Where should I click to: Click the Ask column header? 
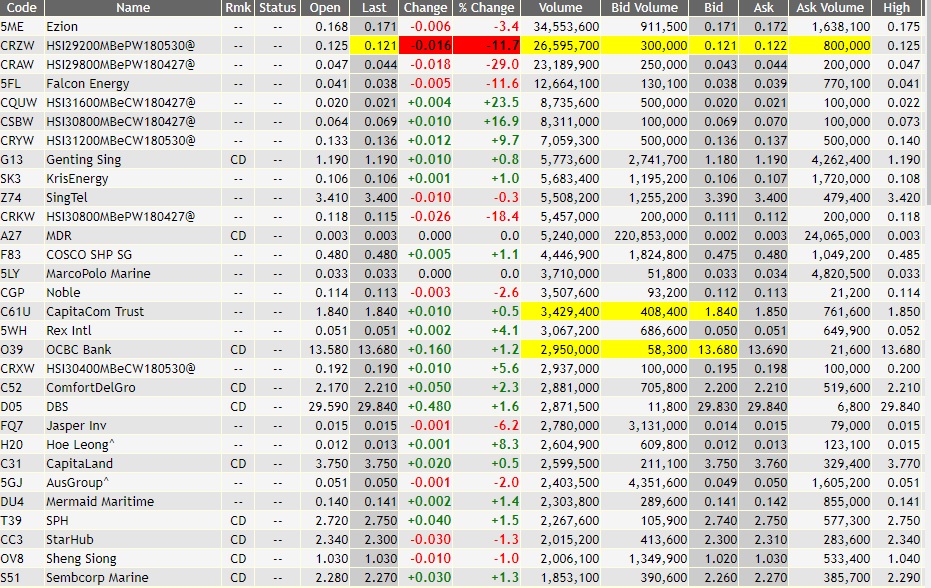(764, 8)
